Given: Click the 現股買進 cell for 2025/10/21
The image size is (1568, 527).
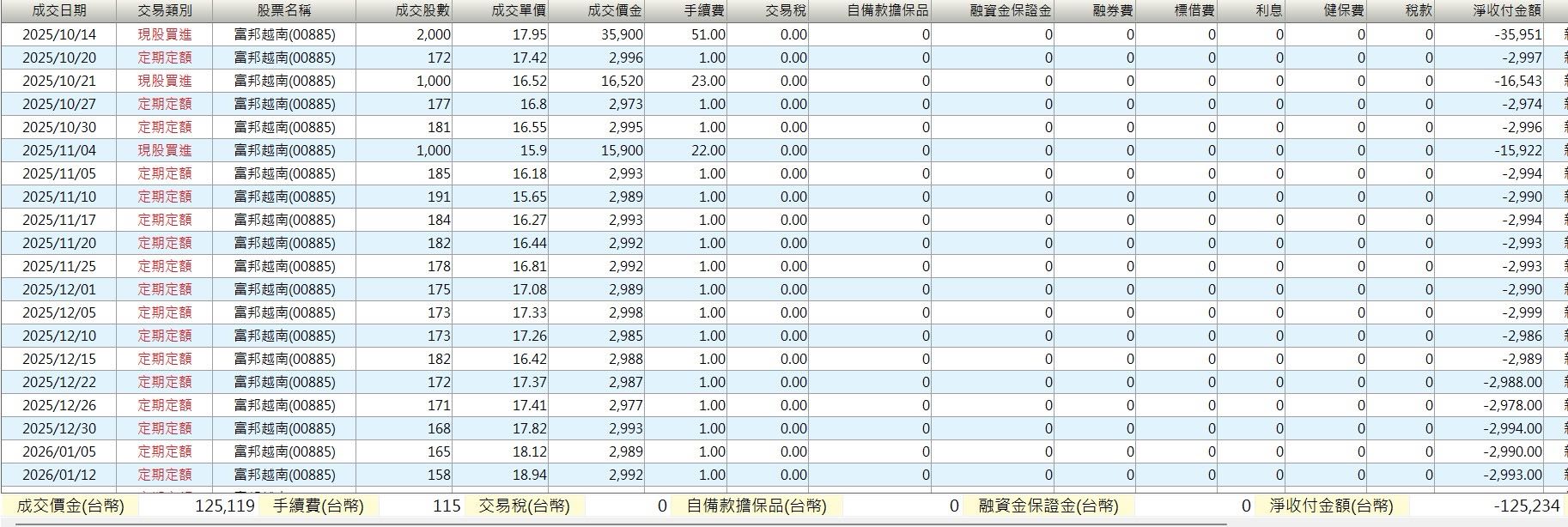Looking at the screenshot, I should tap(165, 82).
